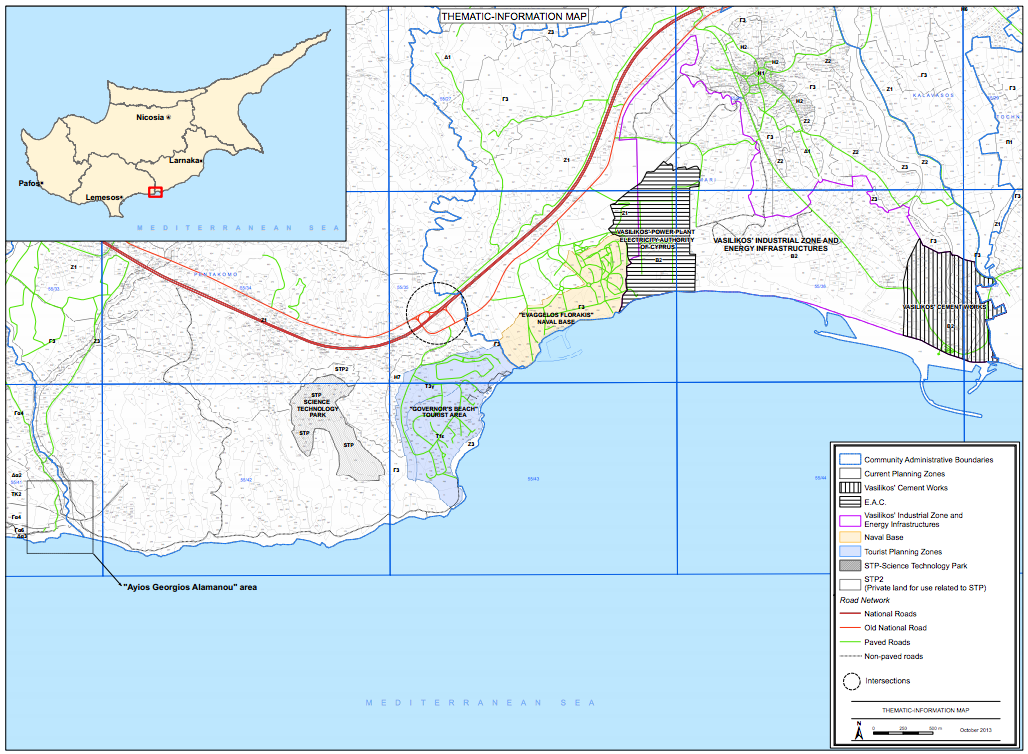This screenshot has width=1028, height=754.
Task: Click the Larnaka label on inset map
Action: [x=185, y=160]
